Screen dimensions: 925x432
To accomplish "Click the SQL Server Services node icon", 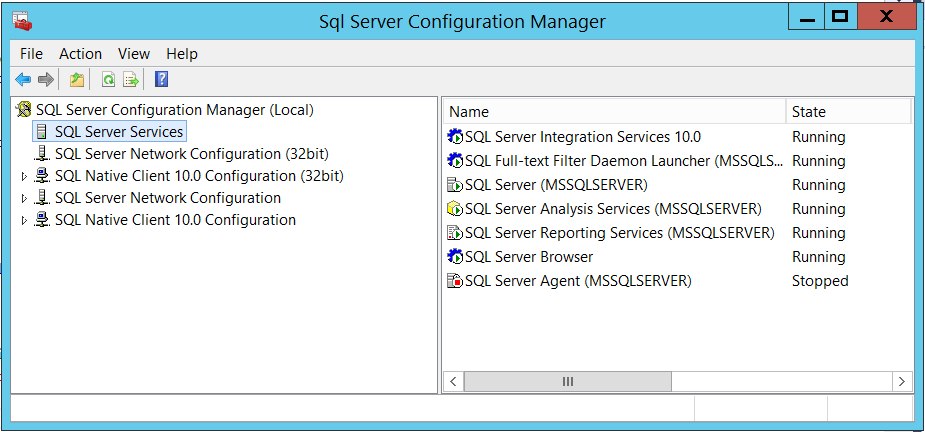I will click(x=42, y=132).
